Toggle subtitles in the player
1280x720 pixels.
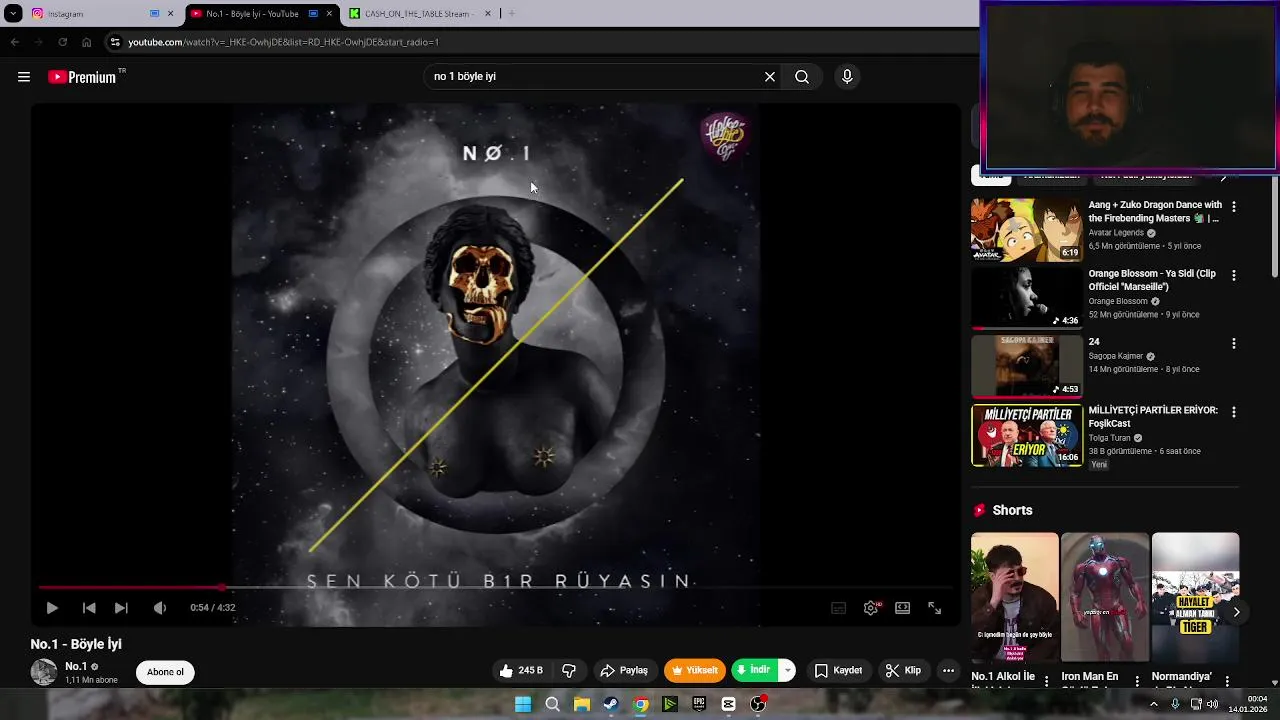[x=839, y=608]
